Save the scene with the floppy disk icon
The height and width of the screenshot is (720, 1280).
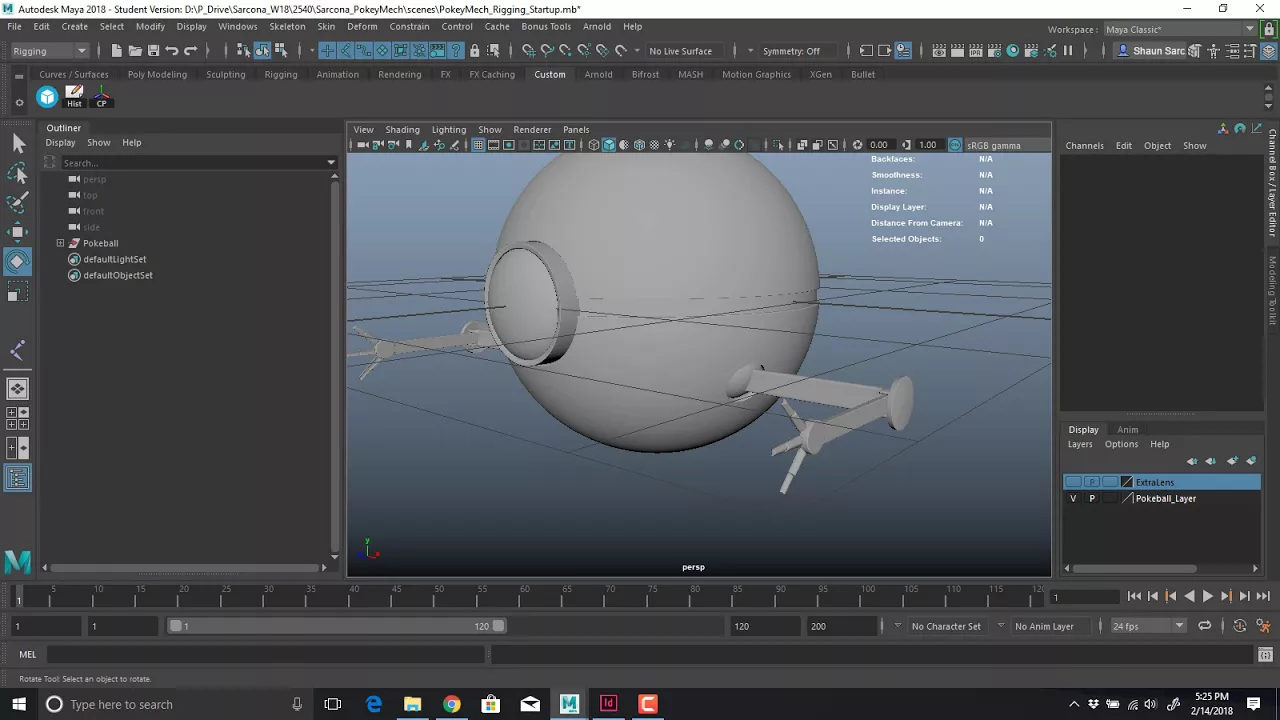coord(153,51)
